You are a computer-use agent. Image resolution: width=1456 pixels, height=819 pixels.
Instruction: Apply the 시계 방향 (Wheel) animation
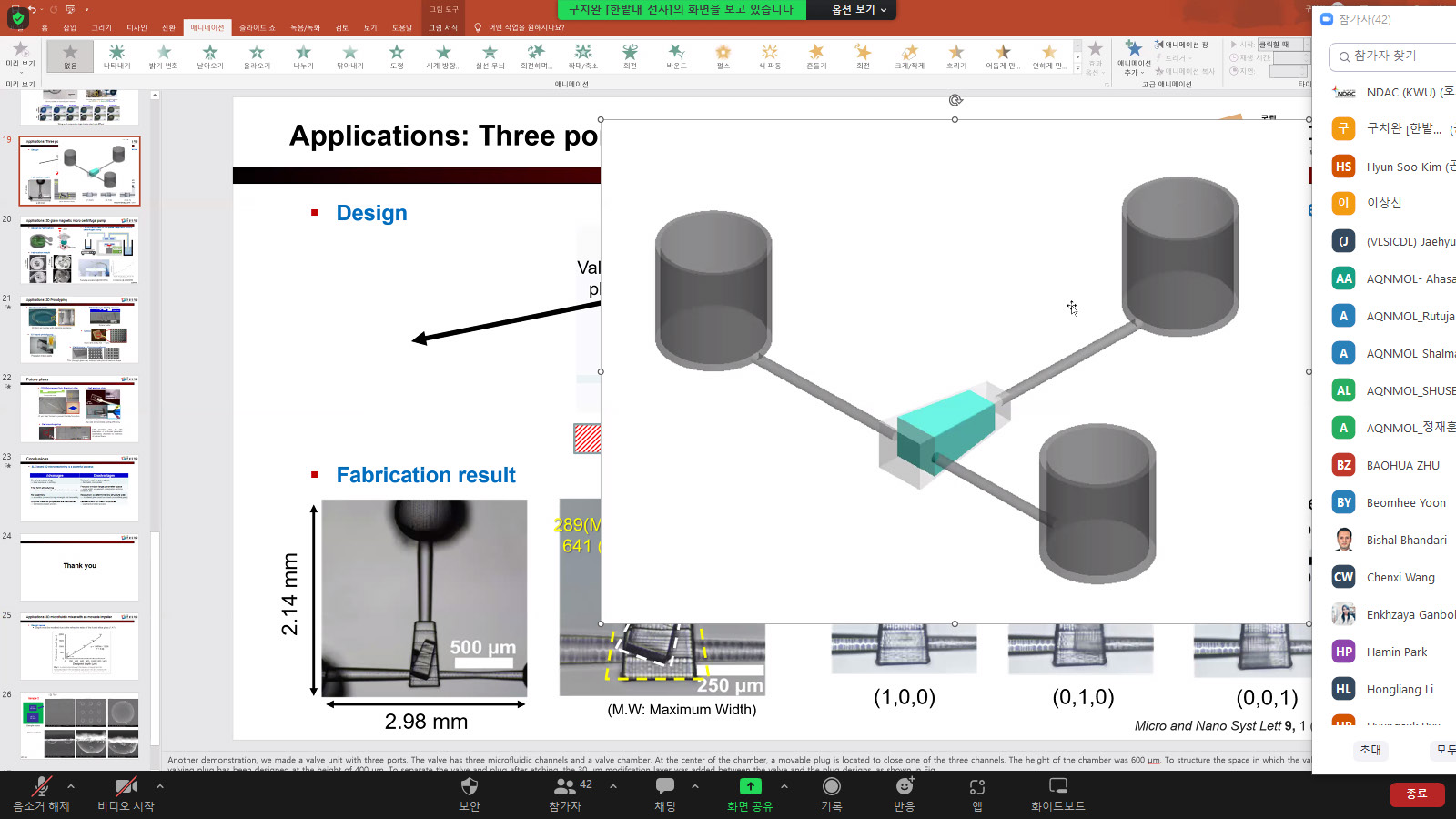(443, 56)
